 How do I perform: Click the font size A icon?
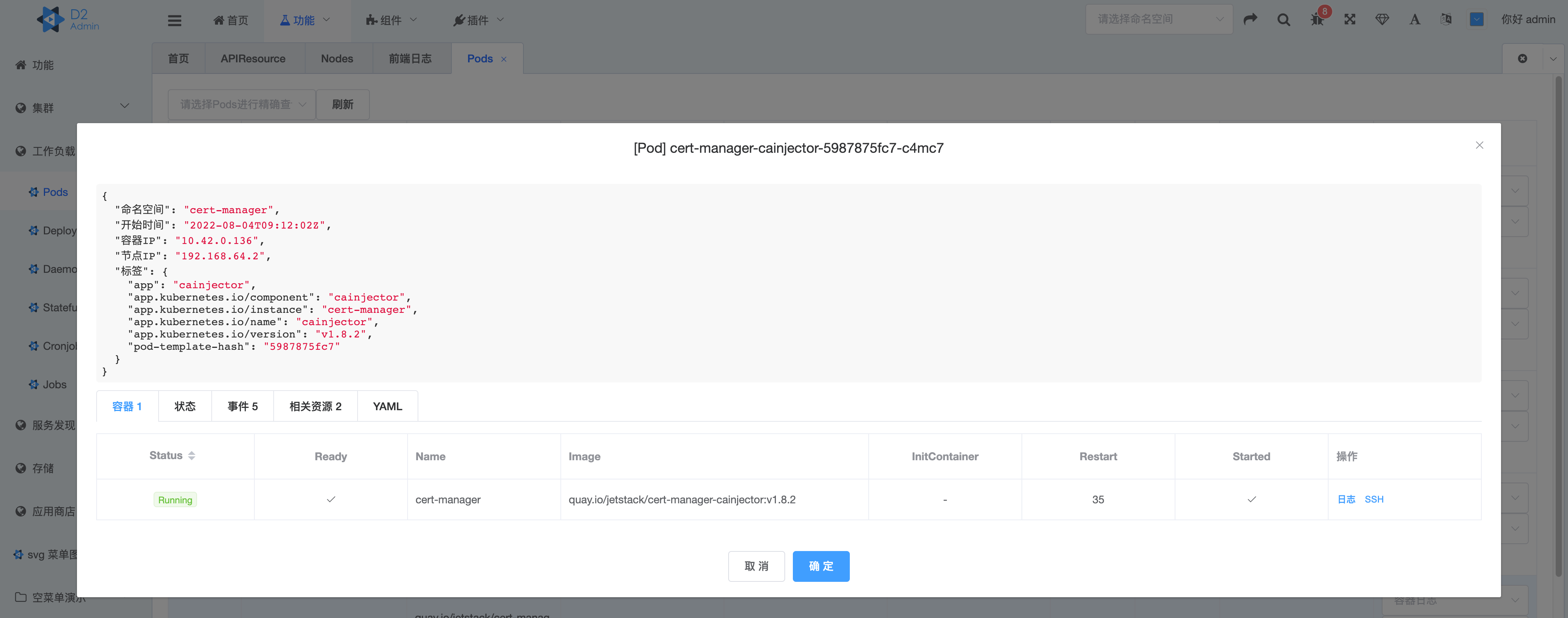pyautogui.click(x=1414, y=20)
